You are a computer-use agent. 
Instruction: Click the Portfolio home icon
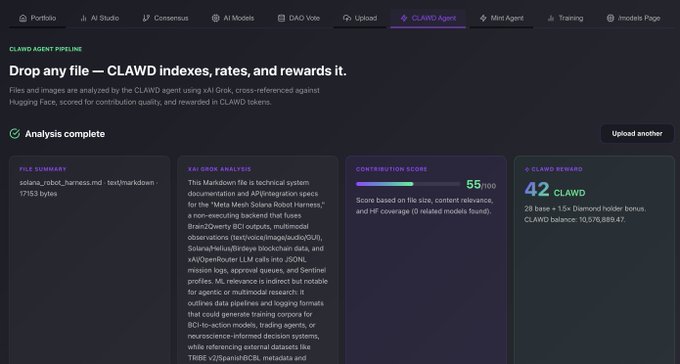23,18
